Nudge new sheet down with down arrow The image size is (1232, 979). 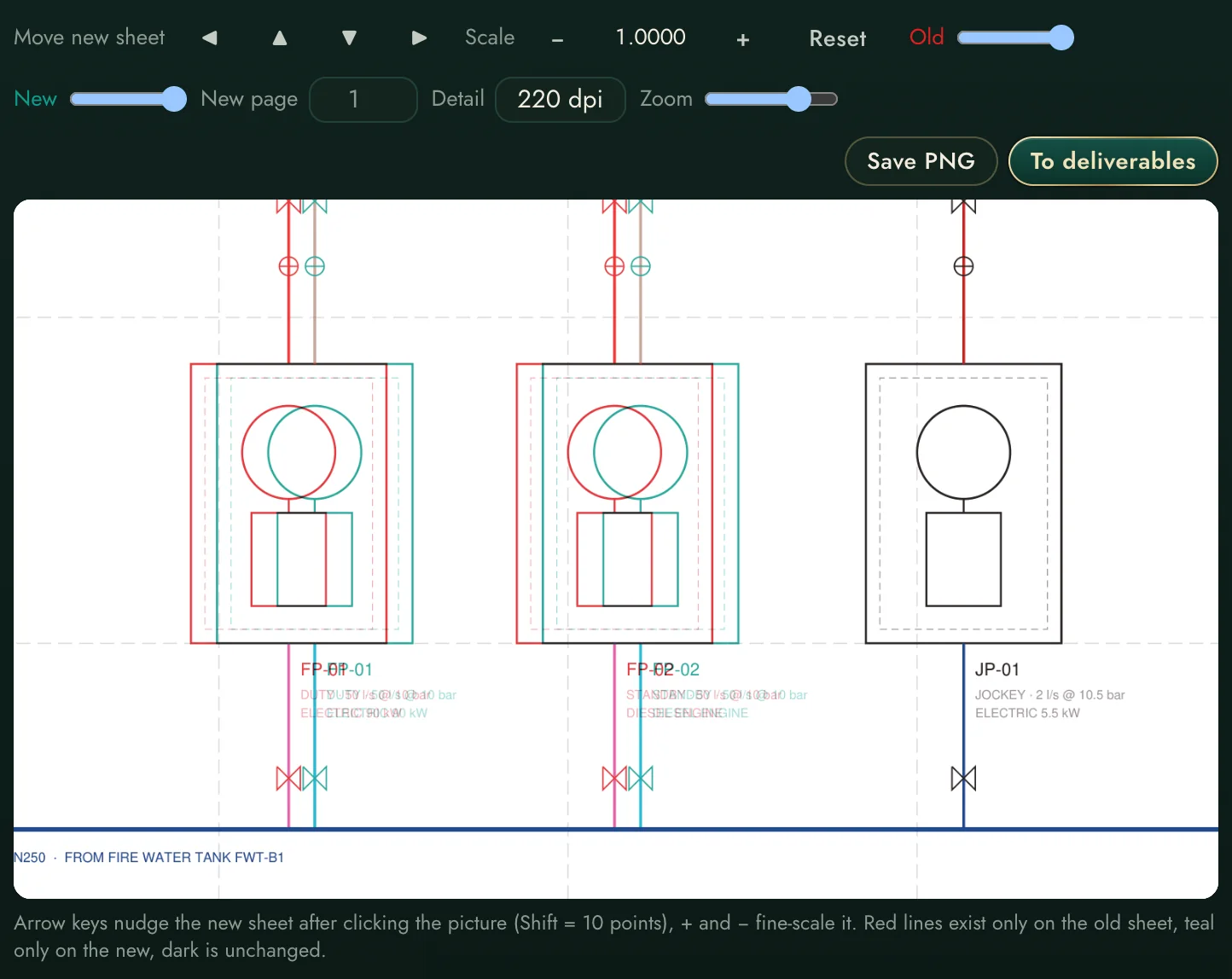click(349, 38)
